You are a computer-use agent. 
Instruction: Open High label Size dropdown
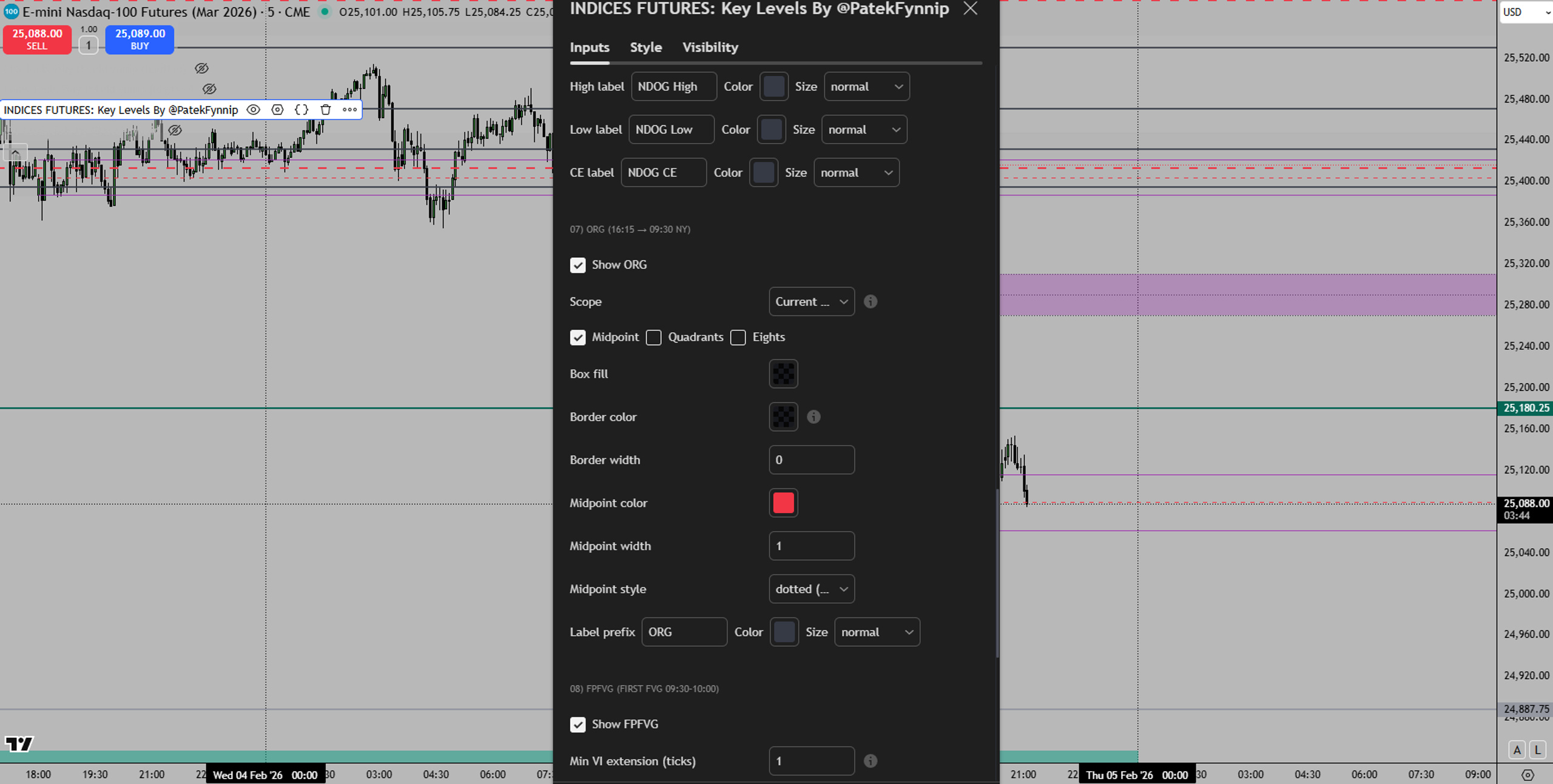coord(866,87)
